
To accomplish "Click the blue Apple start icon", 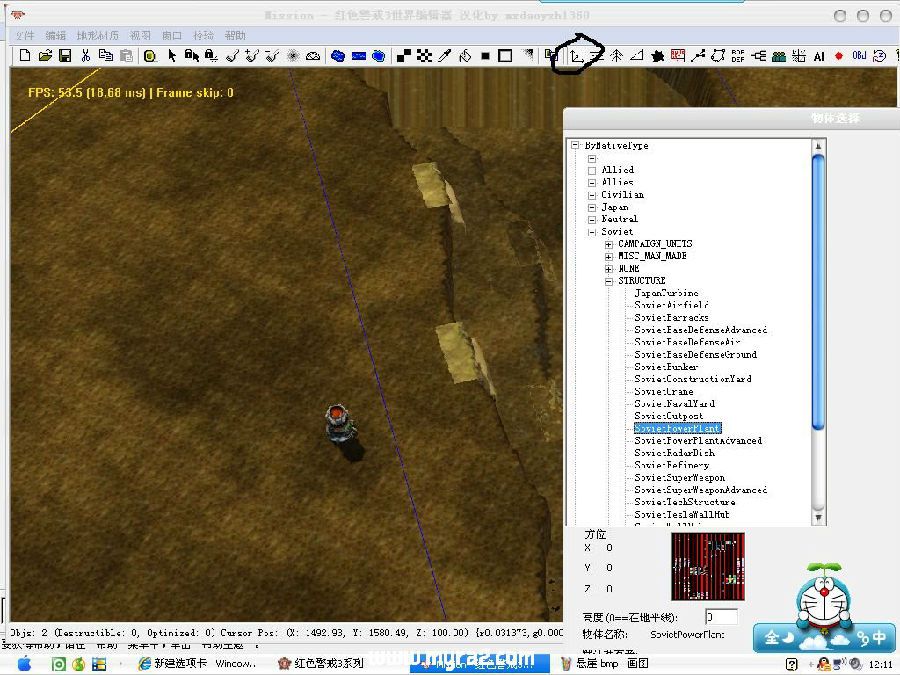I will coord(25,664).
